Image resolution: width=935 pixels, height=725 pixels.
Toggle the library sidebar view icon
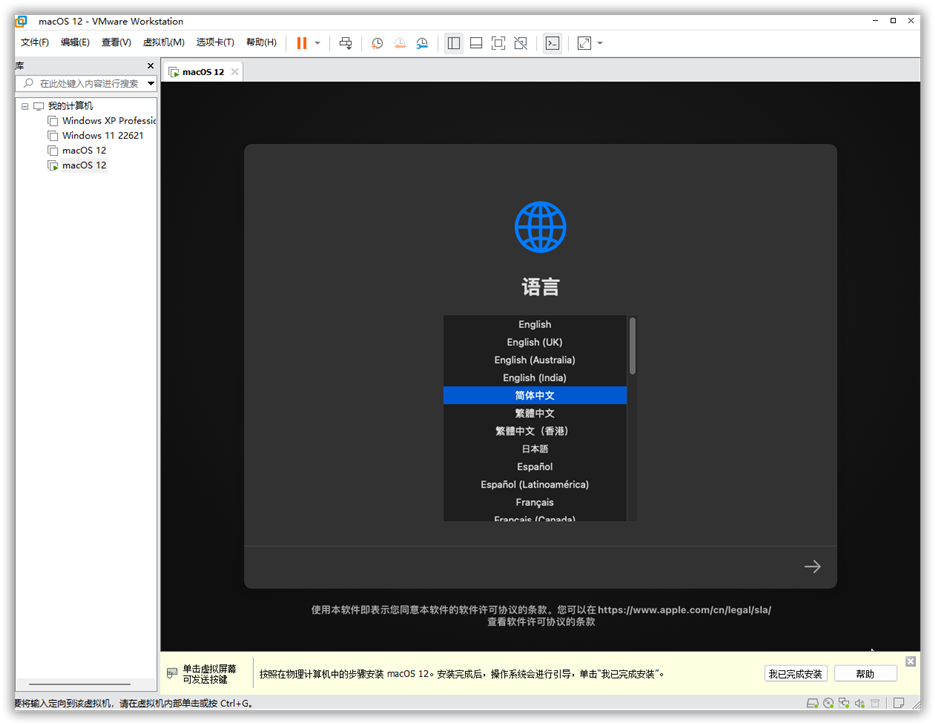tap(454, 43)
